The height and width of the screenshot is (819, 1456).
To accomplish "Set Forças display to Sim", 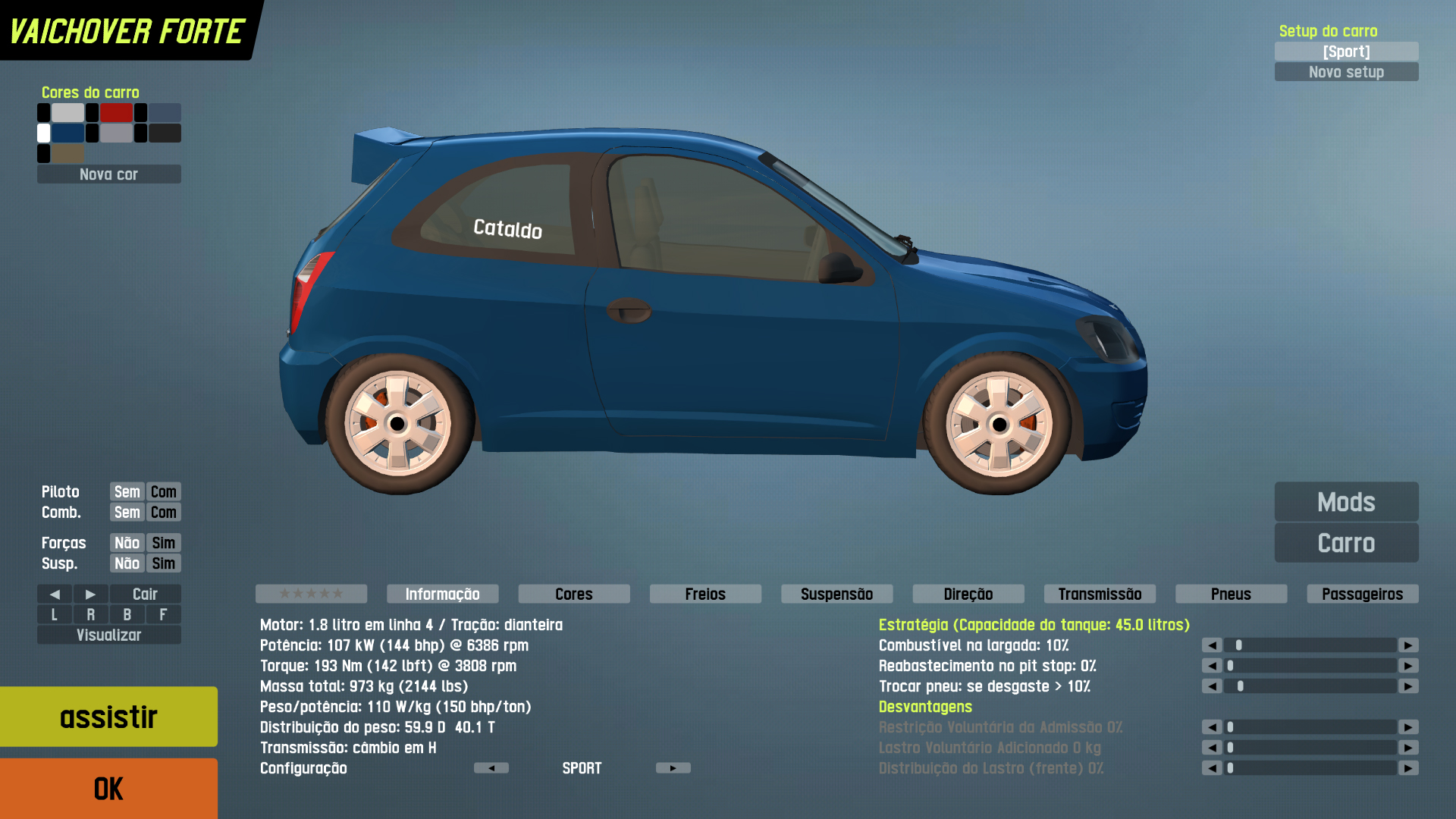I will (163, 543).
